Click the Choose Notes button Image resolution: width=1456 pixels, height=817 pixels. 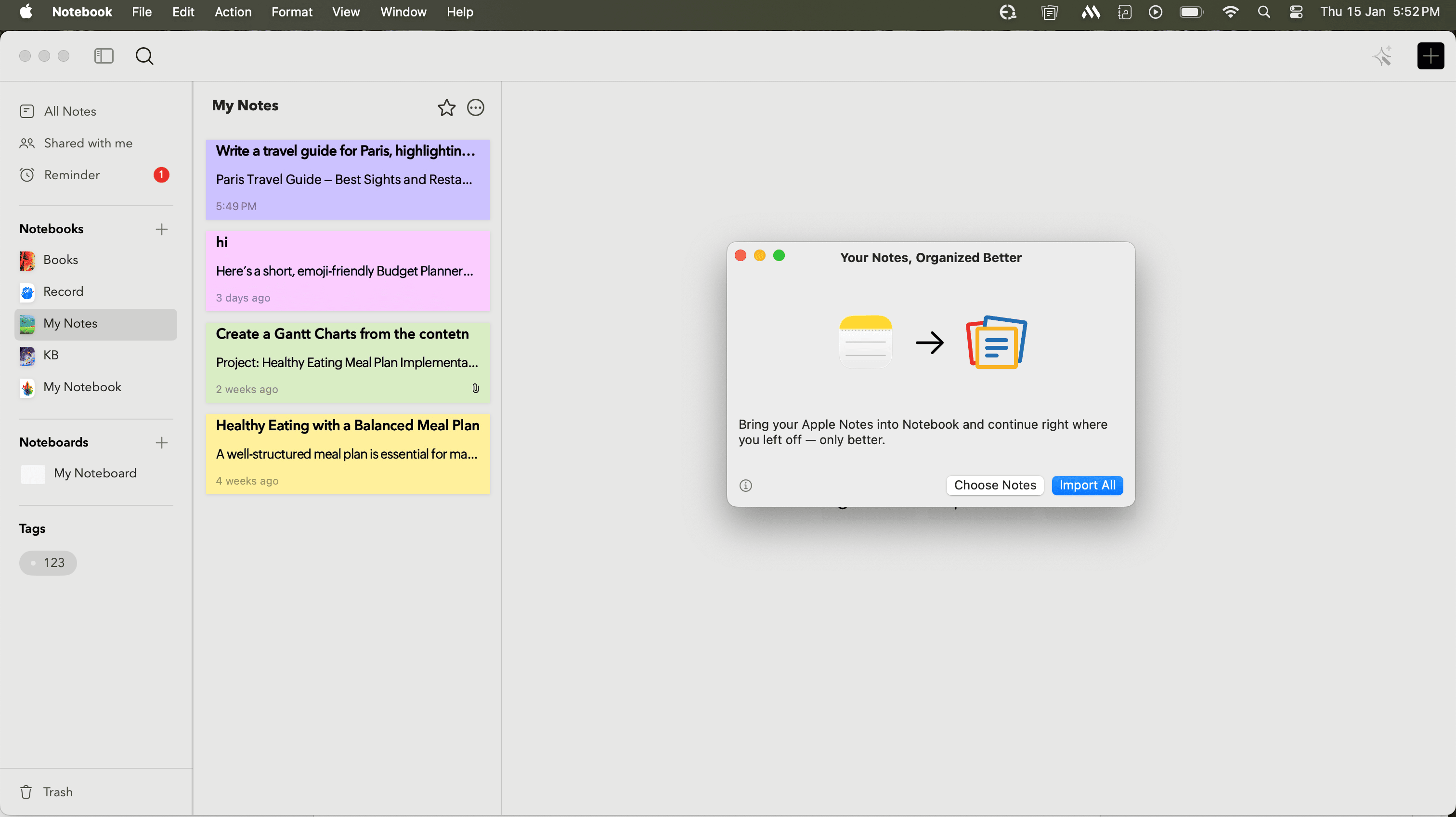tap(994, 485)
